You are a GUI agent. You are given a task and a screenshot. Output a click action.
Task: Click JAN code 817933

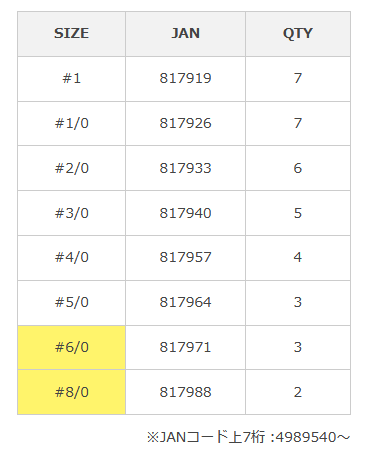pos(185,168)
